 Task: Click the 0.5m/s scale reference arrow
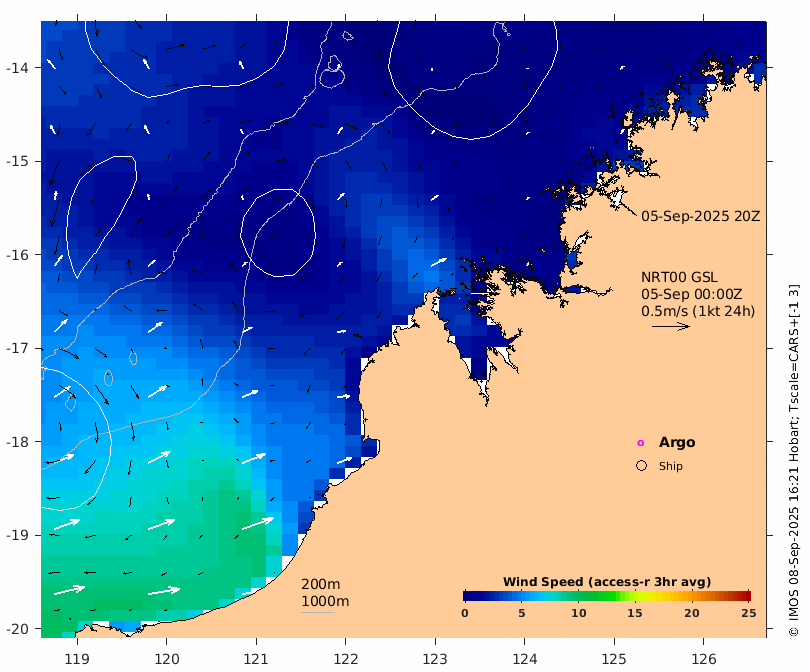pyautogui.click(x=671, y=326)
